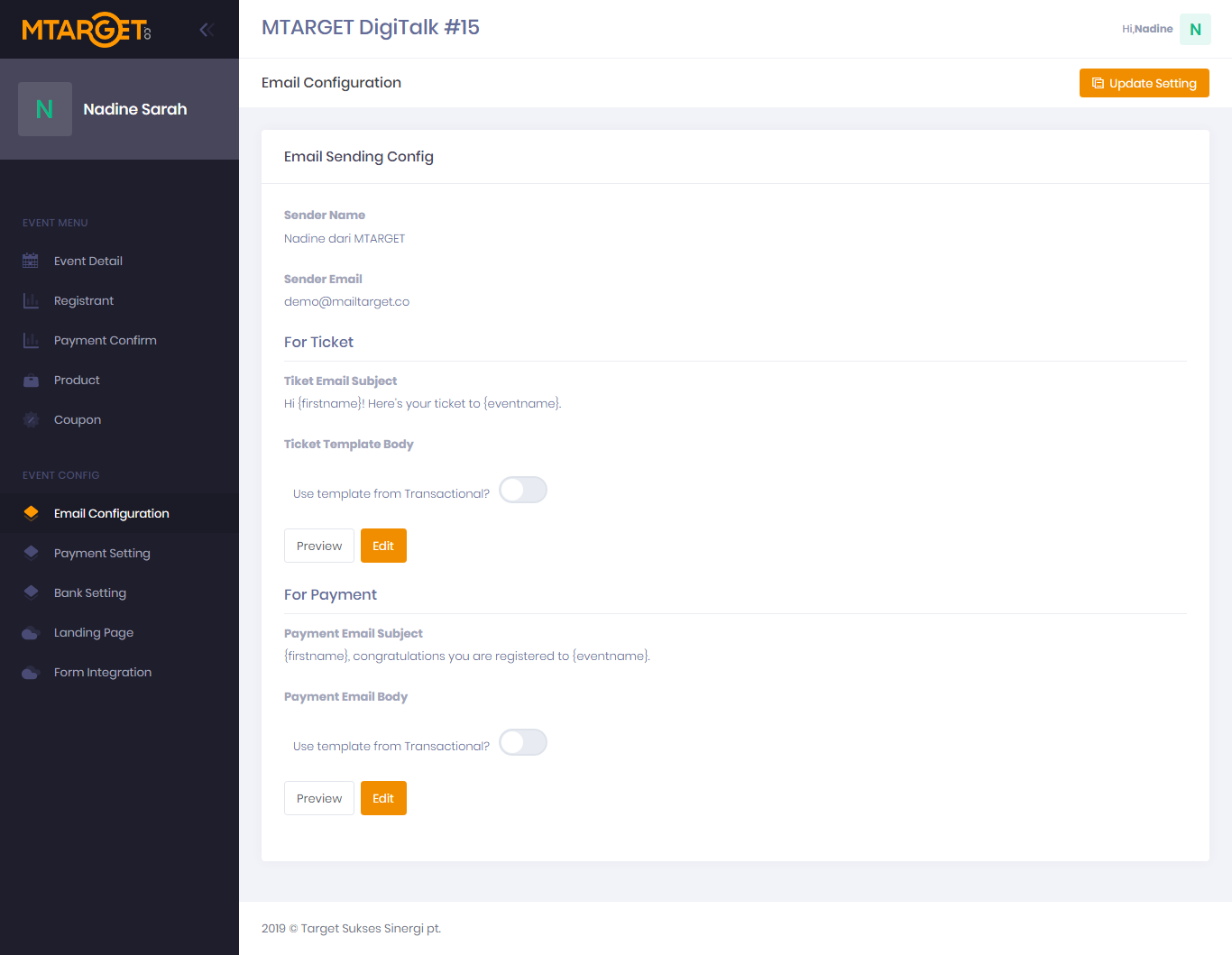The height and width of the screenshot is (955, 1232).
Task: Open the Product menu item
Action: pos(119,380)
